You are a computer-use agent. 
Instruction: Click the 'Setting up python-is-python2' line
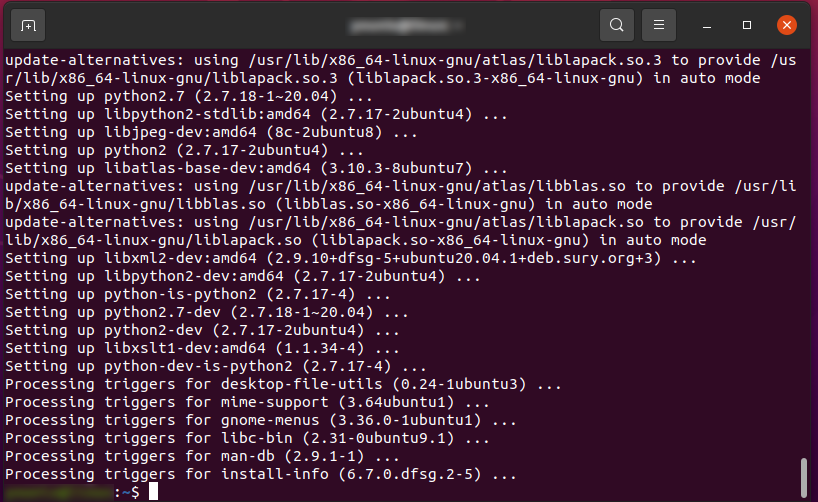click(x=198, y=294)
